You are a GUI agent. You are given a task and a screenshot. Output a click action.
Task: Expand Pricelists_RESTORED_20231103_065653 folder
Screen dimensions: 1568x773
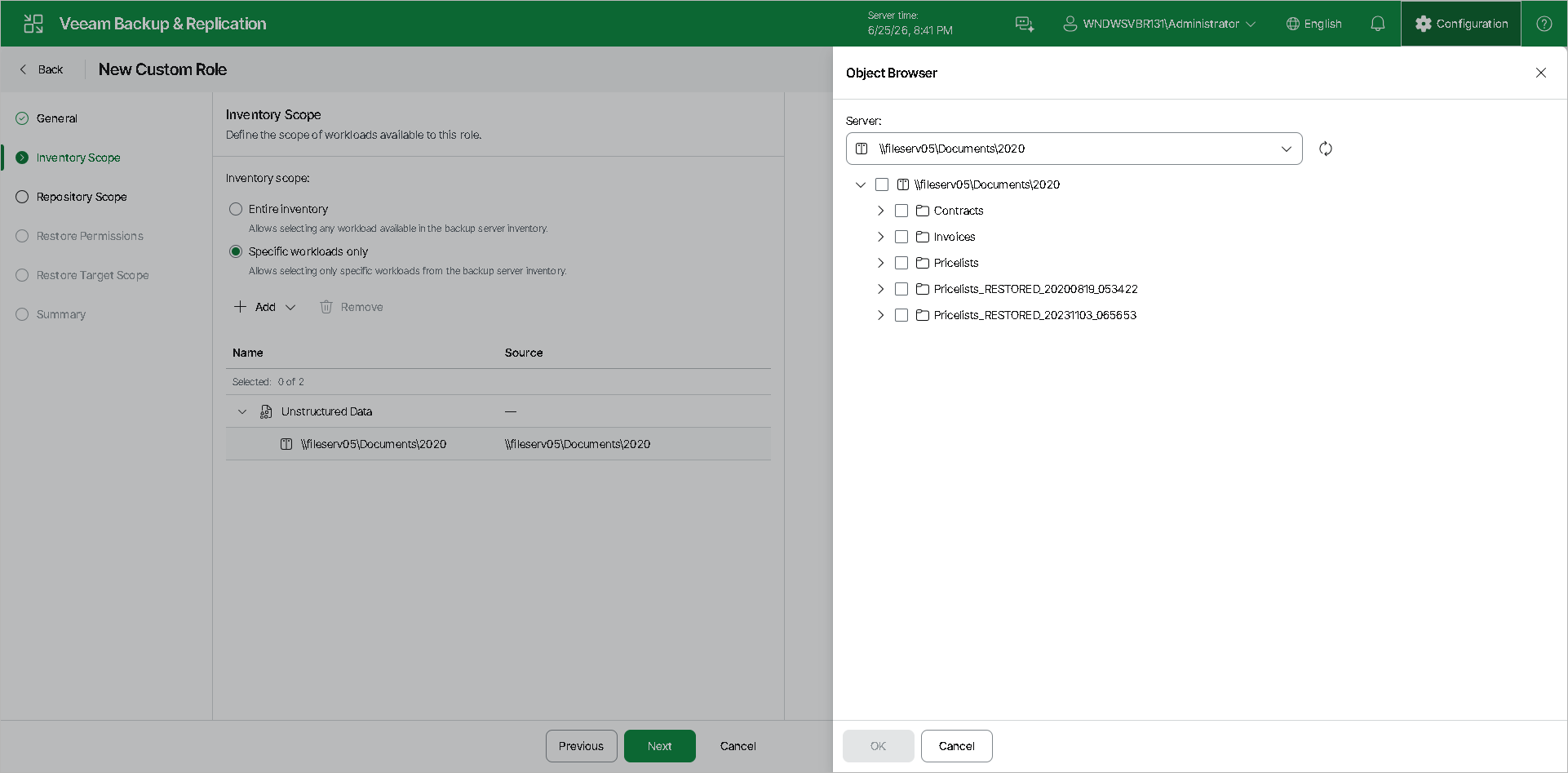click(880, 315)
